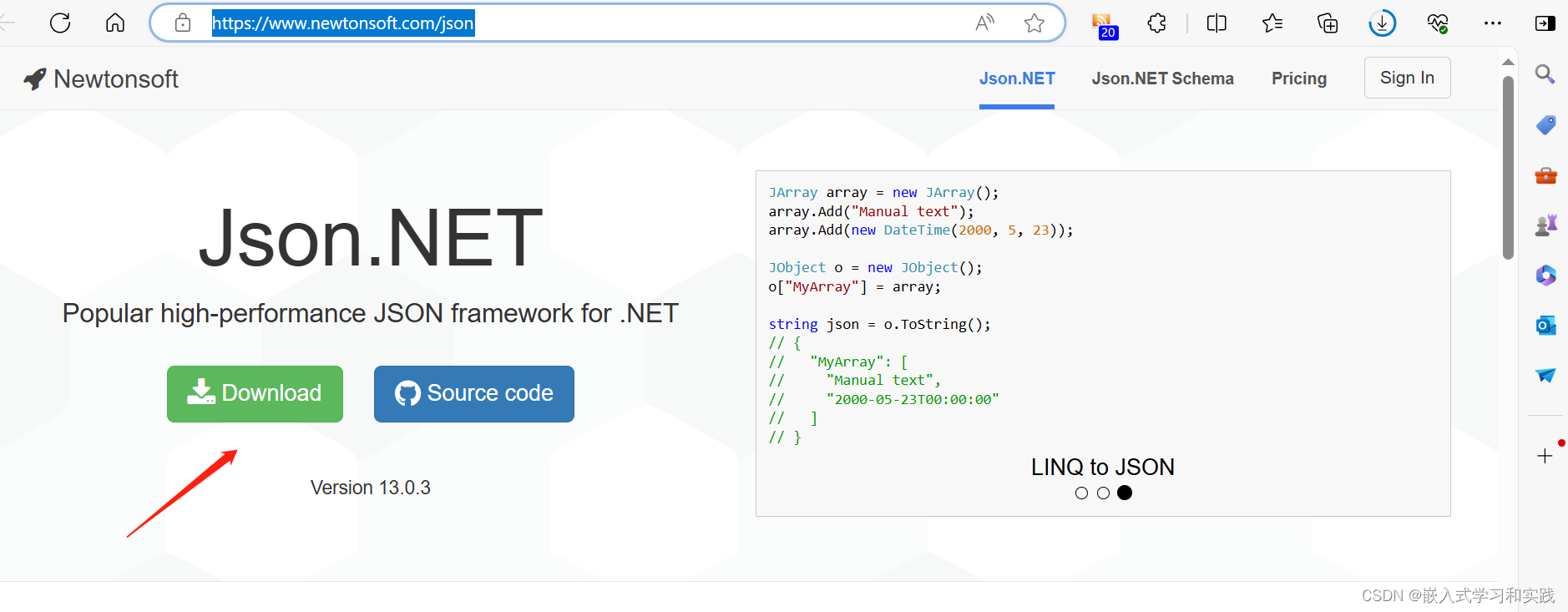1568x612 pixels.
Task: Select second carousel dot in code panel
Action: [x=1103, y=493]
